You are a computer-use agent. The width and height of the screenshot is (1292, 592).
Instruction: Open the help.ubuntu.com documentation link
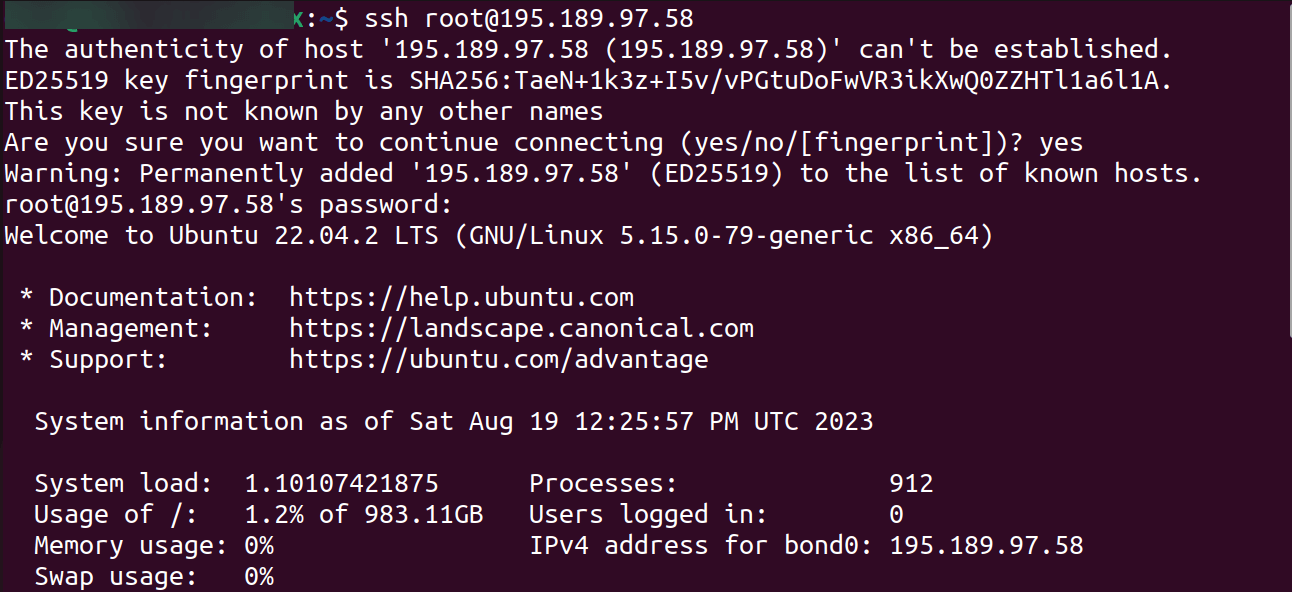pyautogui.click(x=461, y=297)
